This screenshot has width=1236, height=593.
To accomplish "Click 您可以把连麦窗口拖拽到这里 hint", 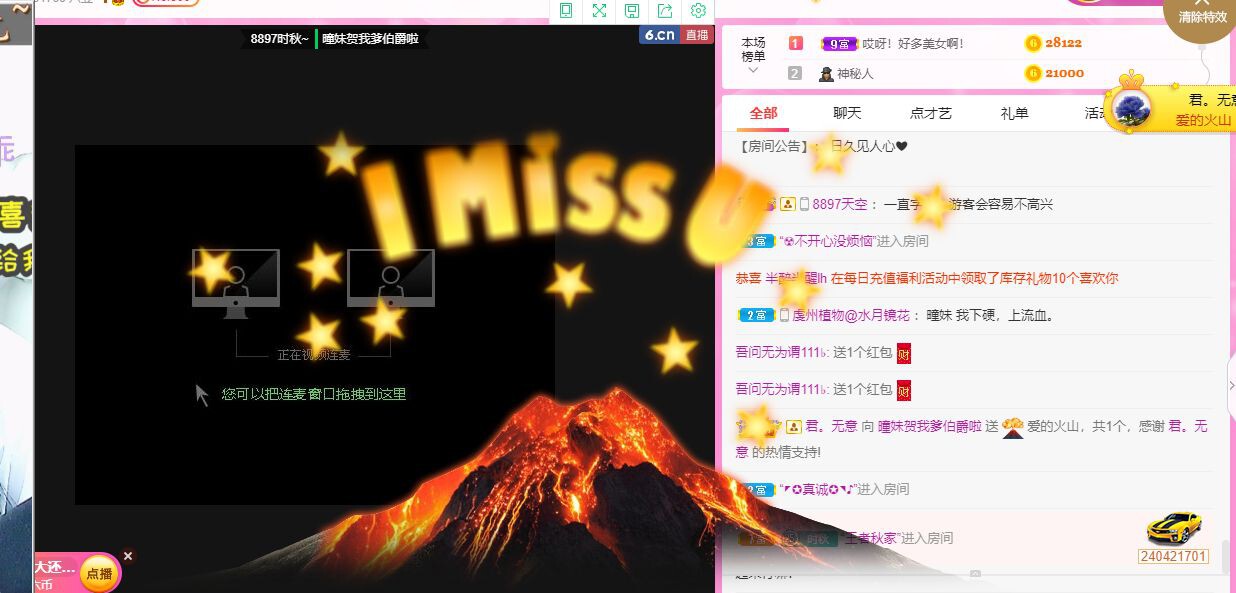I will [314, 394].
